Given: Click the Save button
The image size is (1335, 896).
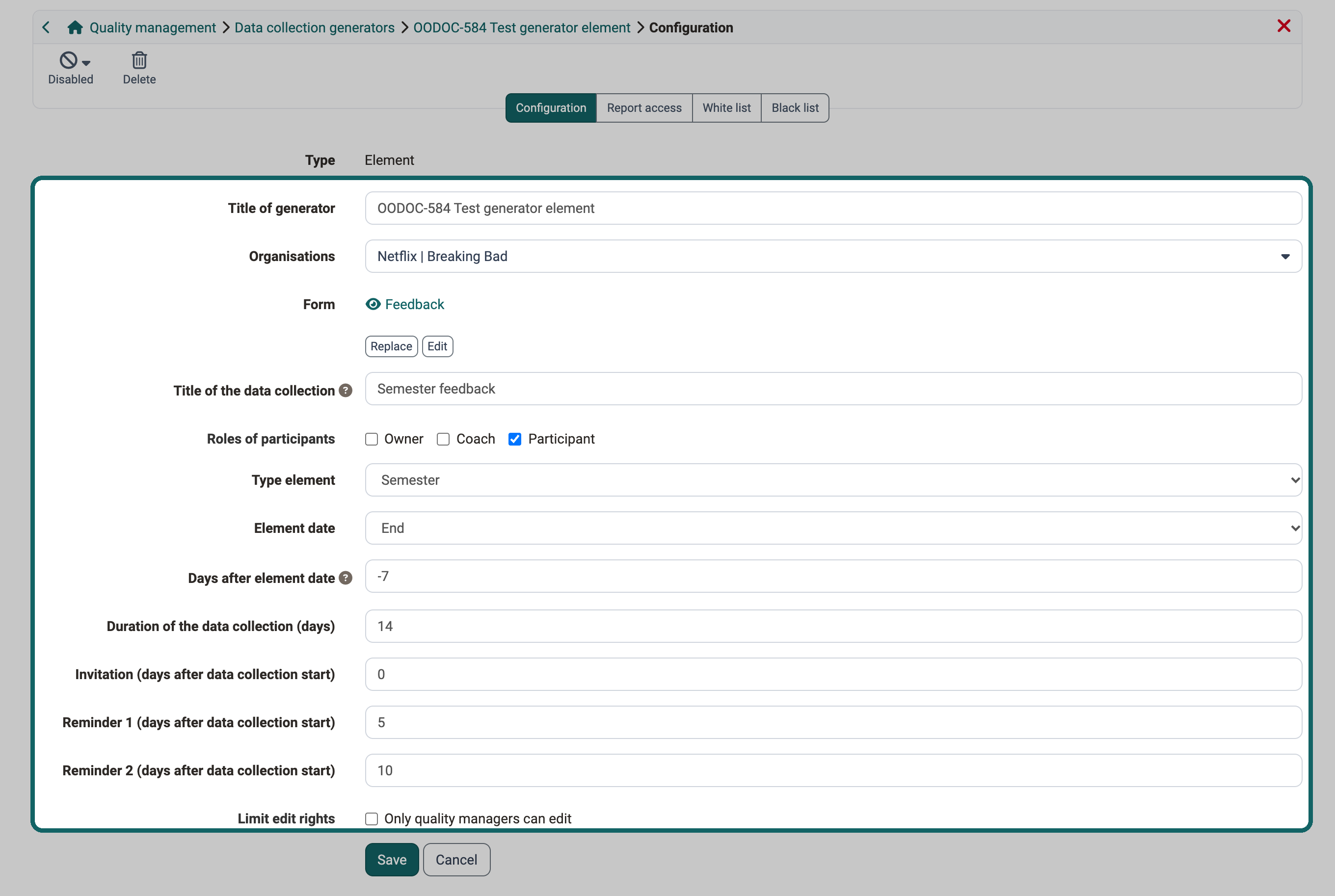Looking at the screenshot, I should (392, 859).
